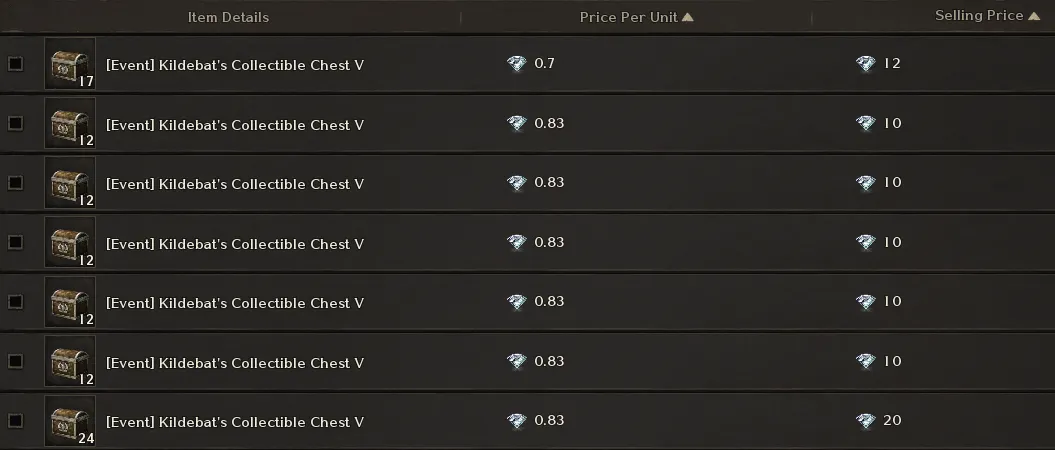Tick the checkbox for the 17-chest listing
The height and width of the screenshot is (450, 1055).
[15, 64]
